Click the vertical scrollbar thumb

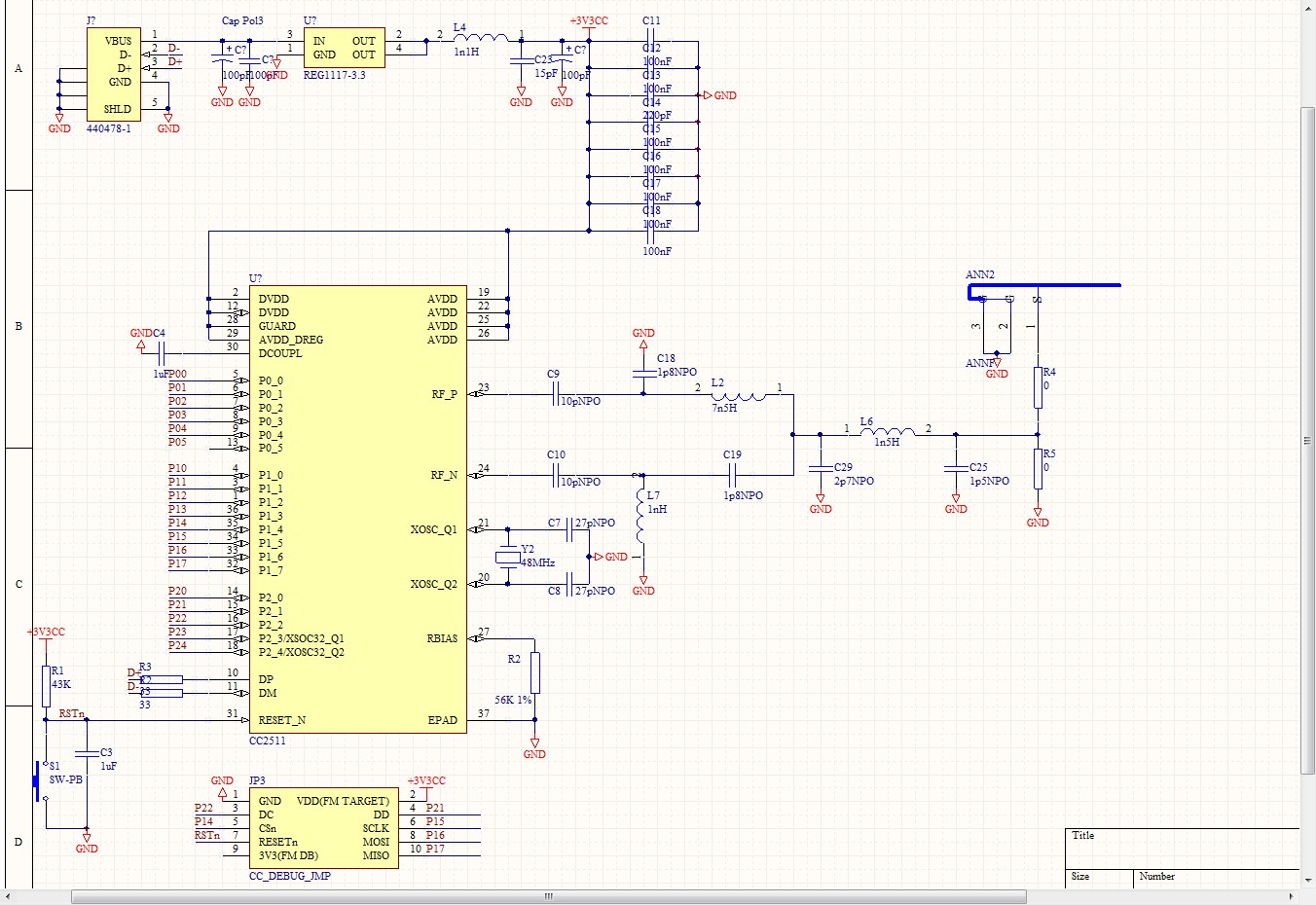click(1307, 441)
